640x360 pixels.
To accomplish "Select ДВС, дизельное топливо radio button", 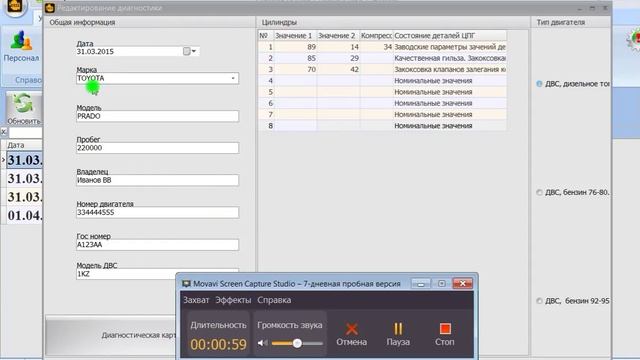I will point(539,84).
